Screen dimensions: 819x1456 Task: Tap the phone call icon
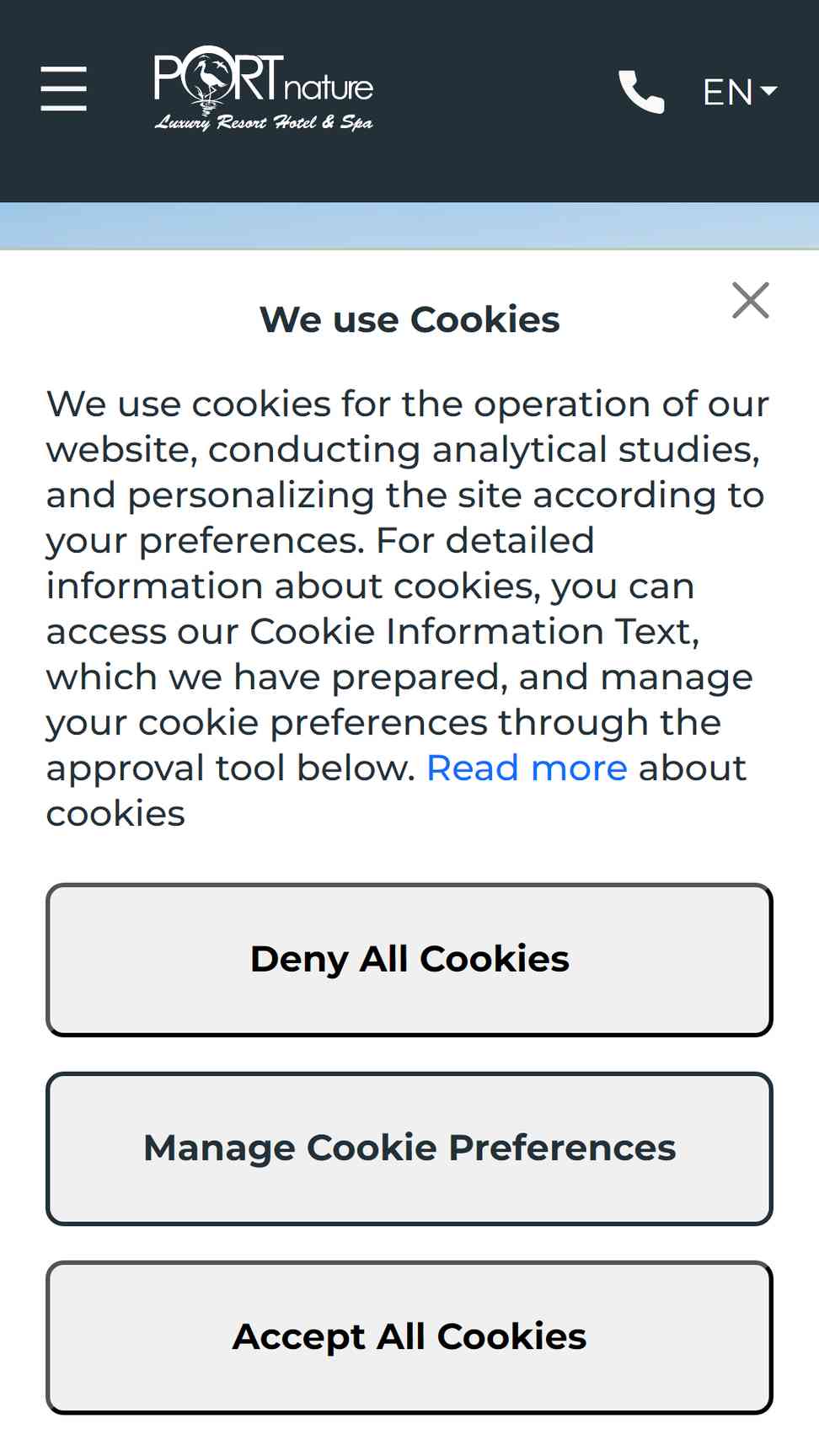[642, 91]
